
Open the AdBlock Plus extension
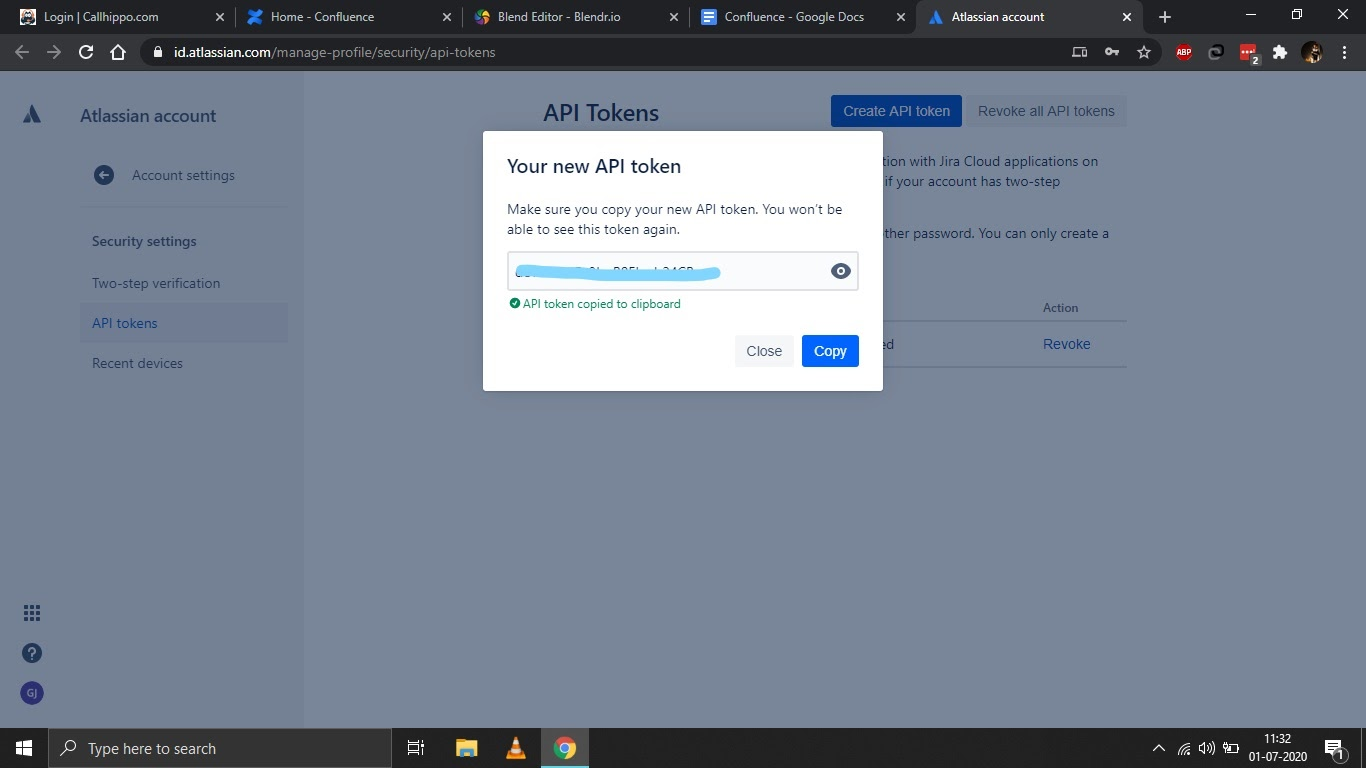point(1184,52)
